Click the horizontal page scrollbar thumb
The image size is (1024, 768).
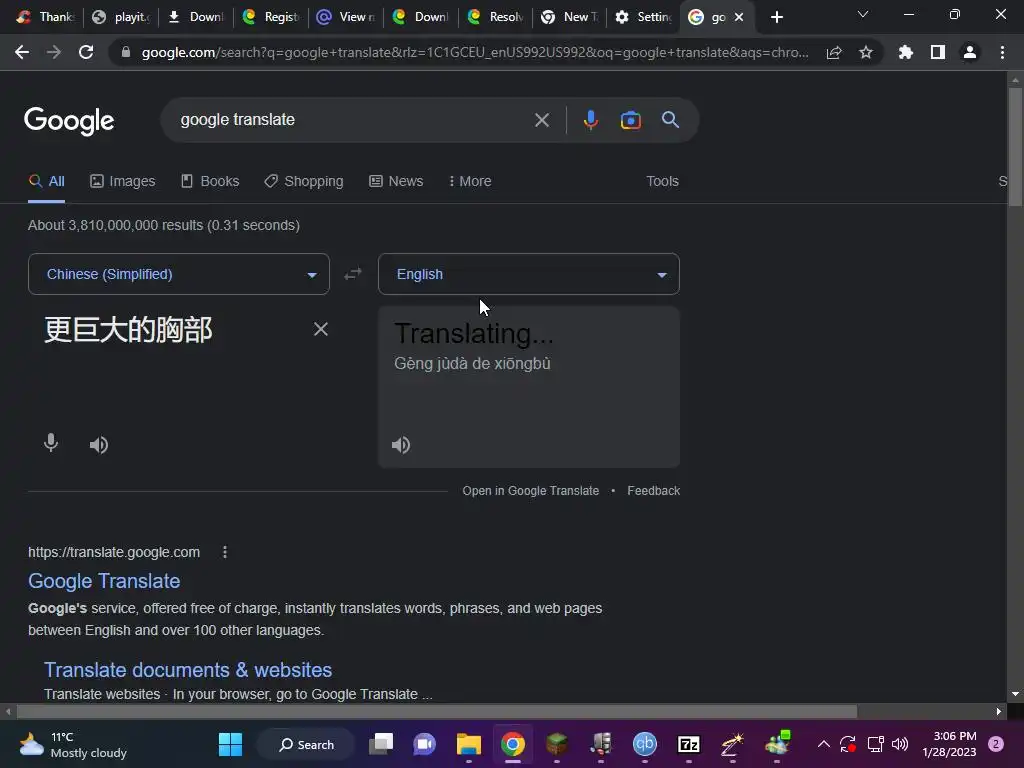436,711
